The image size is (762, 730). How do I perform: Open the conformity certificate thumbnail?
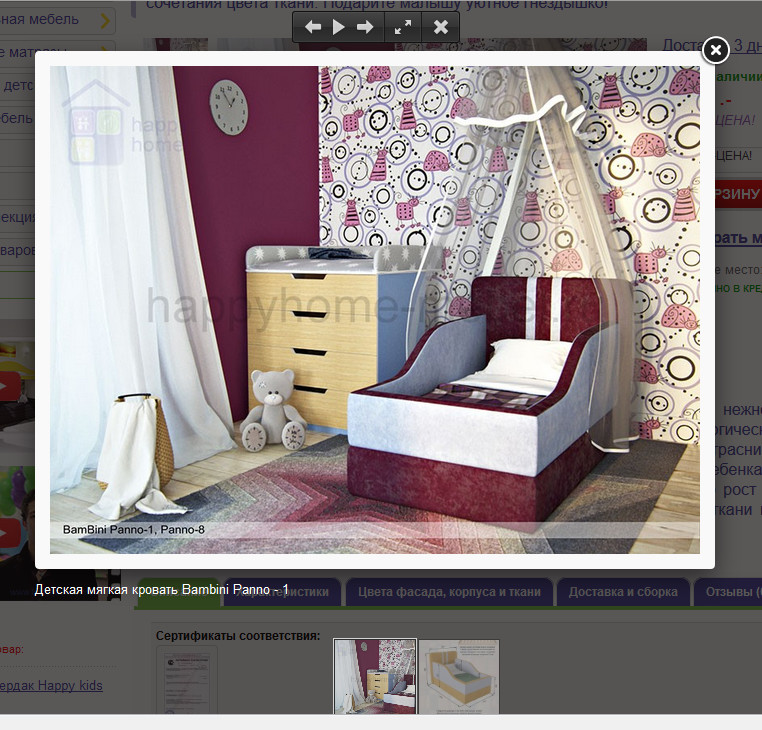point(186,679)
